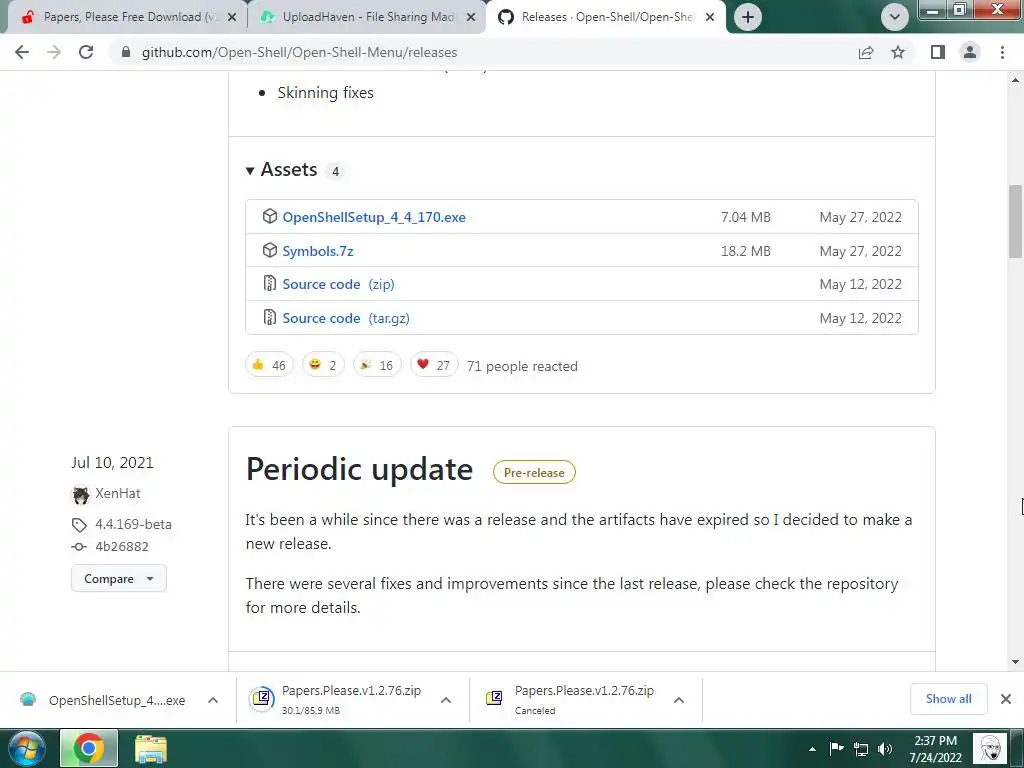The image size is (1024, 768).
Task: Download Source code (tar.gz)
Action: click(345, 319)
